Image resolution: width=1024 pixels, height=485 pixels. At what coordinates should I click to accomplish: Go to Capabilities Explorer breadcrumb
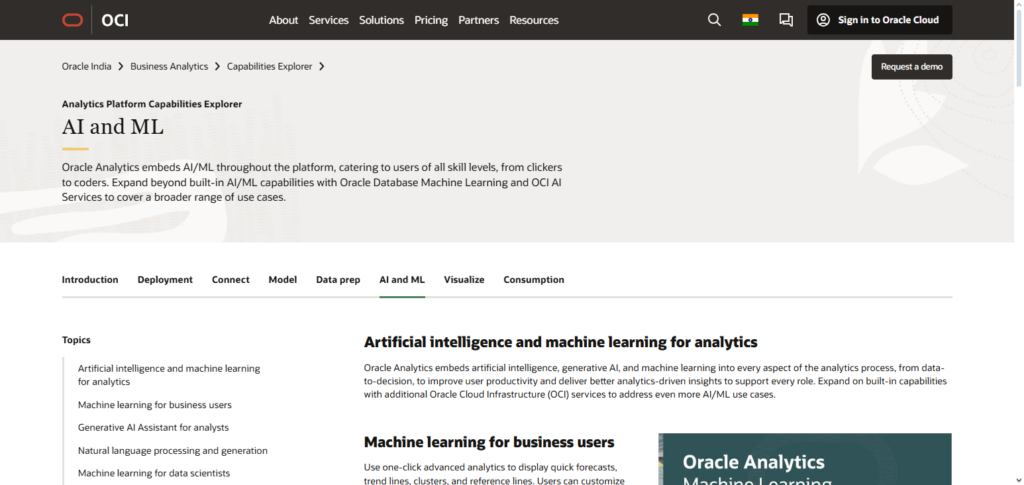click(x=270, y=67)
